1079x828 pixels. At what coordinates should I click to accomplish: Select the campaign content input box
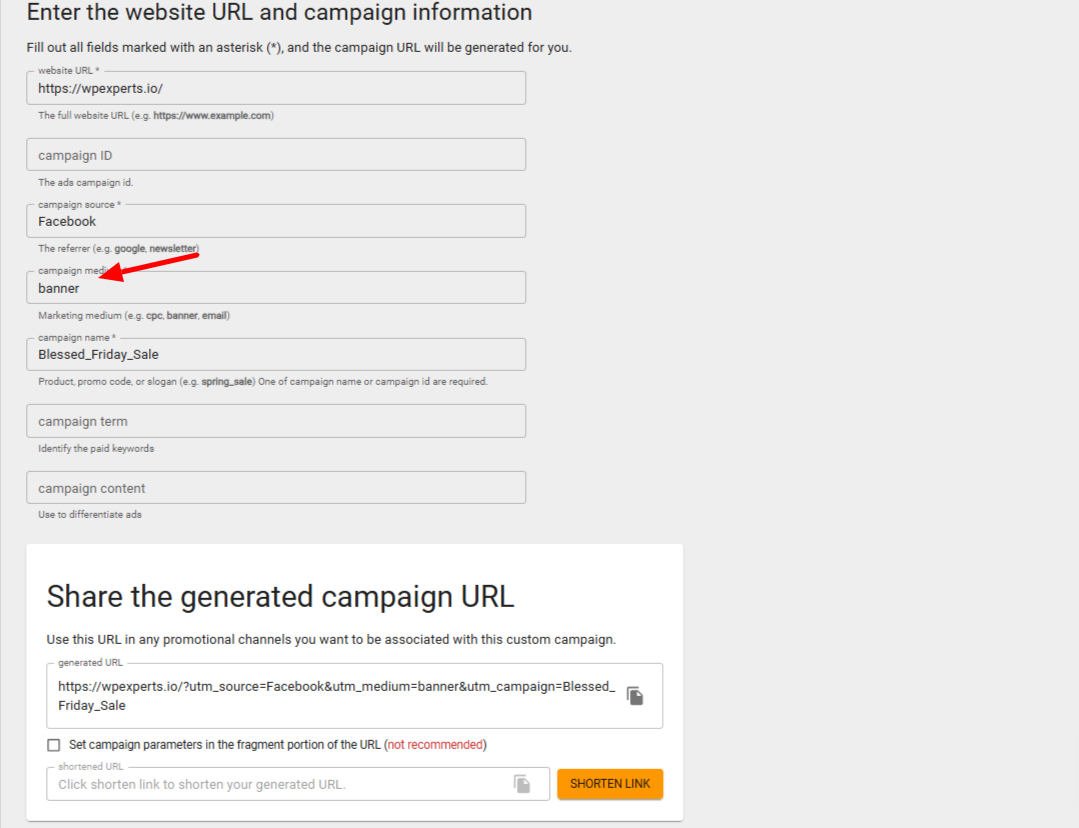(275, 487)
